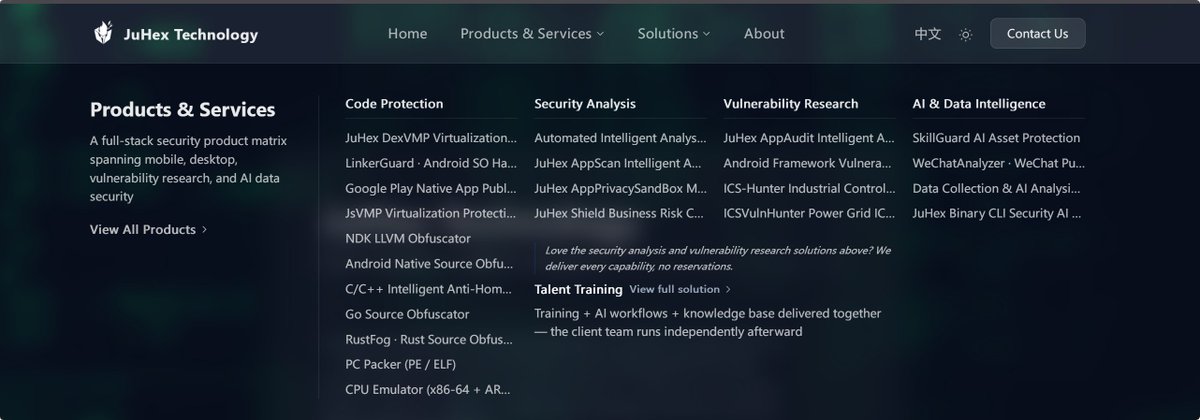Image resolution: width=1200 pixels, height=420 pixels.
Task: Open JuHex Binary CLI Security AI item
Action: [997, 213]
